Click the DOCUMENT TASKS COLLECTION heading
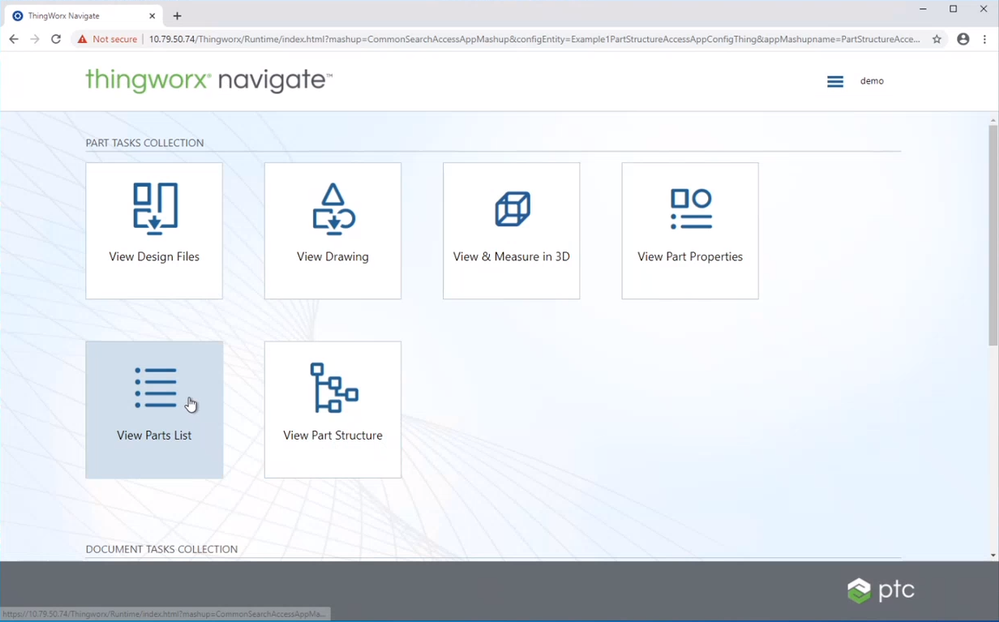The image size is (999, 622). 162,549
